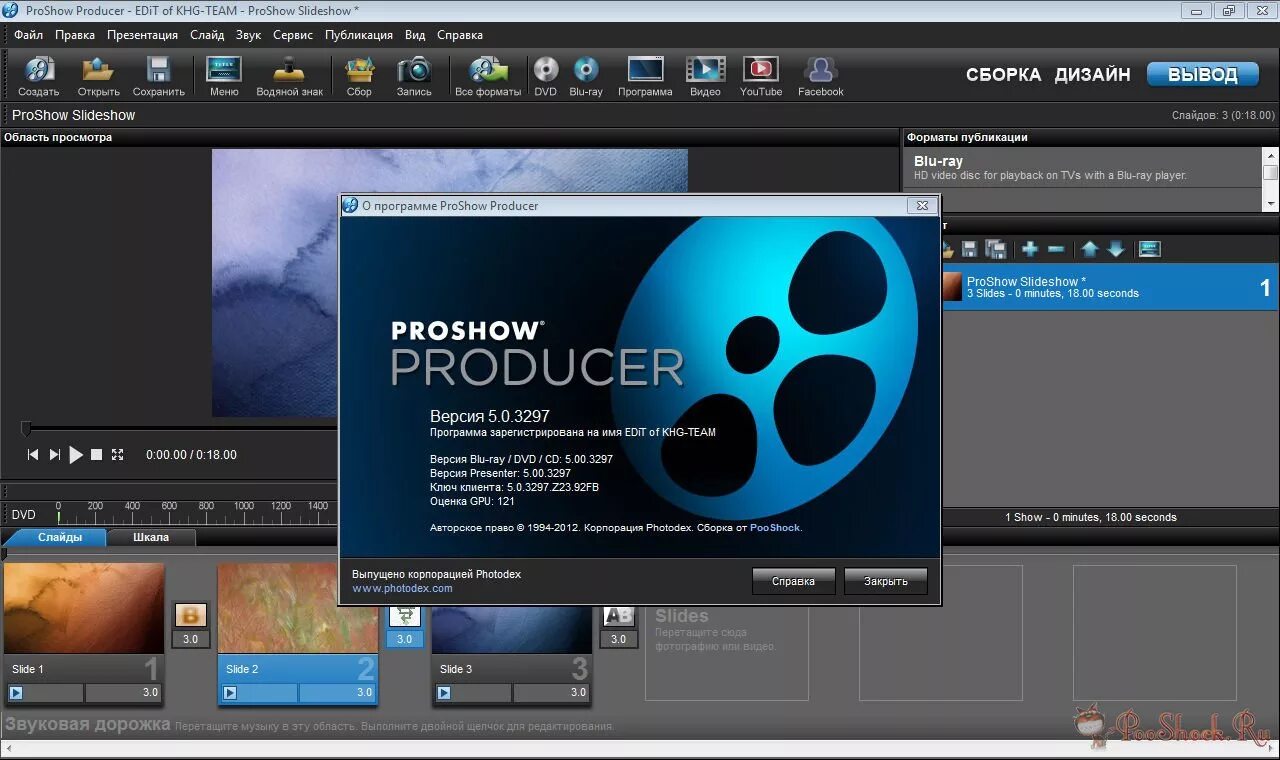
Task: Open the Меню toolbar icon
Action: [224, 70]
